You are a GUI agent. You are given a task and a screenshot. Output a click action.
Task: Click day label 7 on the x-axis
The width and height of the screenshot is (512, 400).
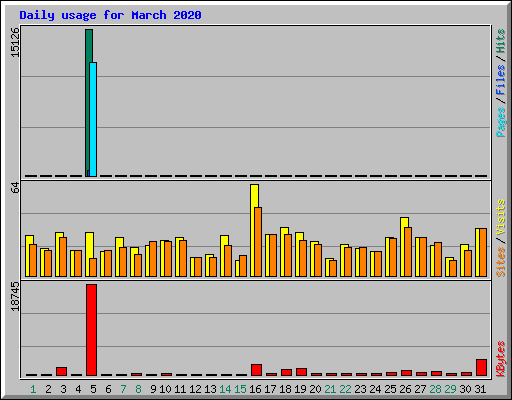tap(123, 389)
